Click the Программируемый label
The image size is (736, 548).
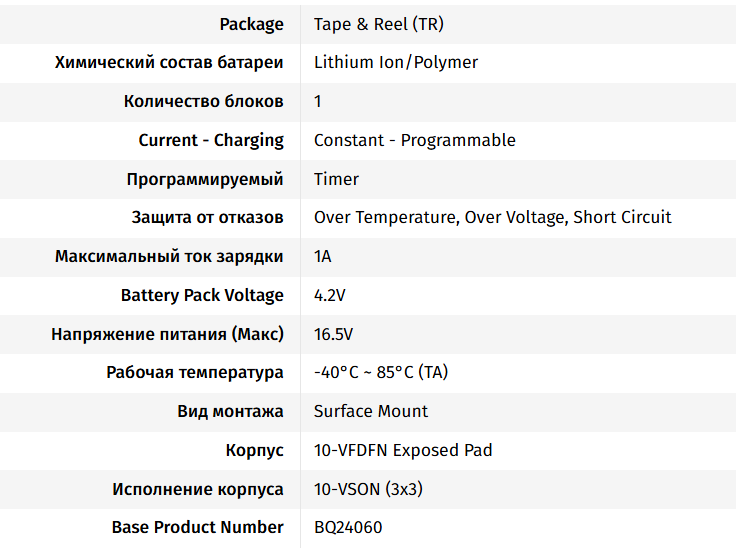[x=205, y=179]
